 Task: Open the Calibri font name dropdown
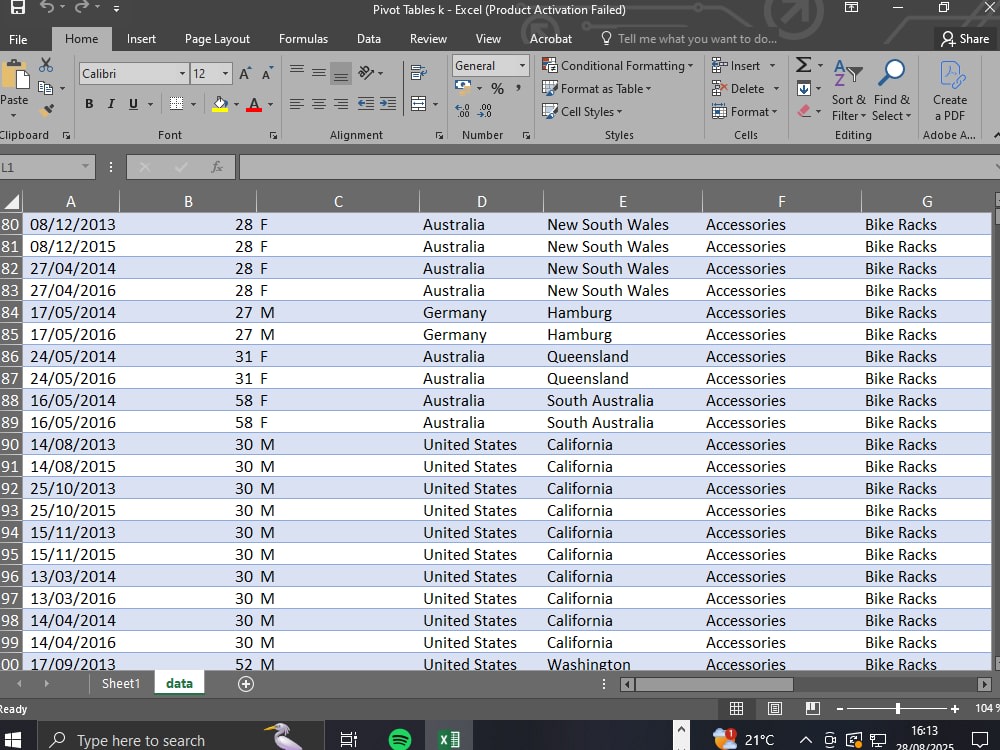click(182, 73)
